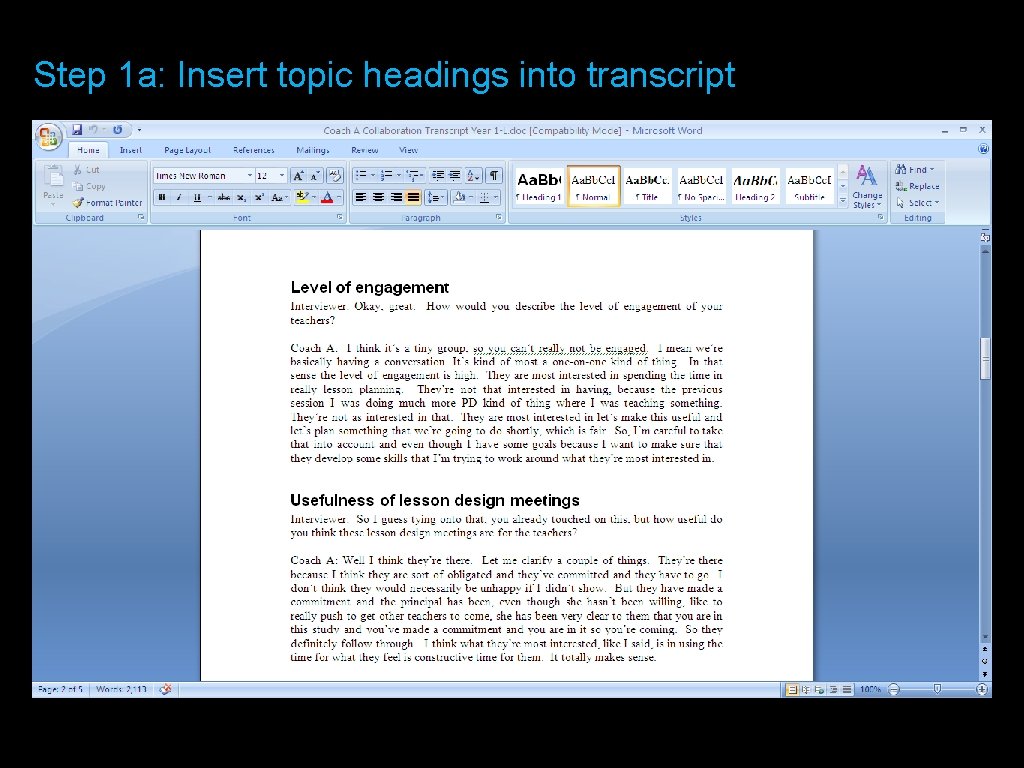Screen dimensions: 1024x768
Task: Activate the Format Painter
Action: click(x=107, y=202)
